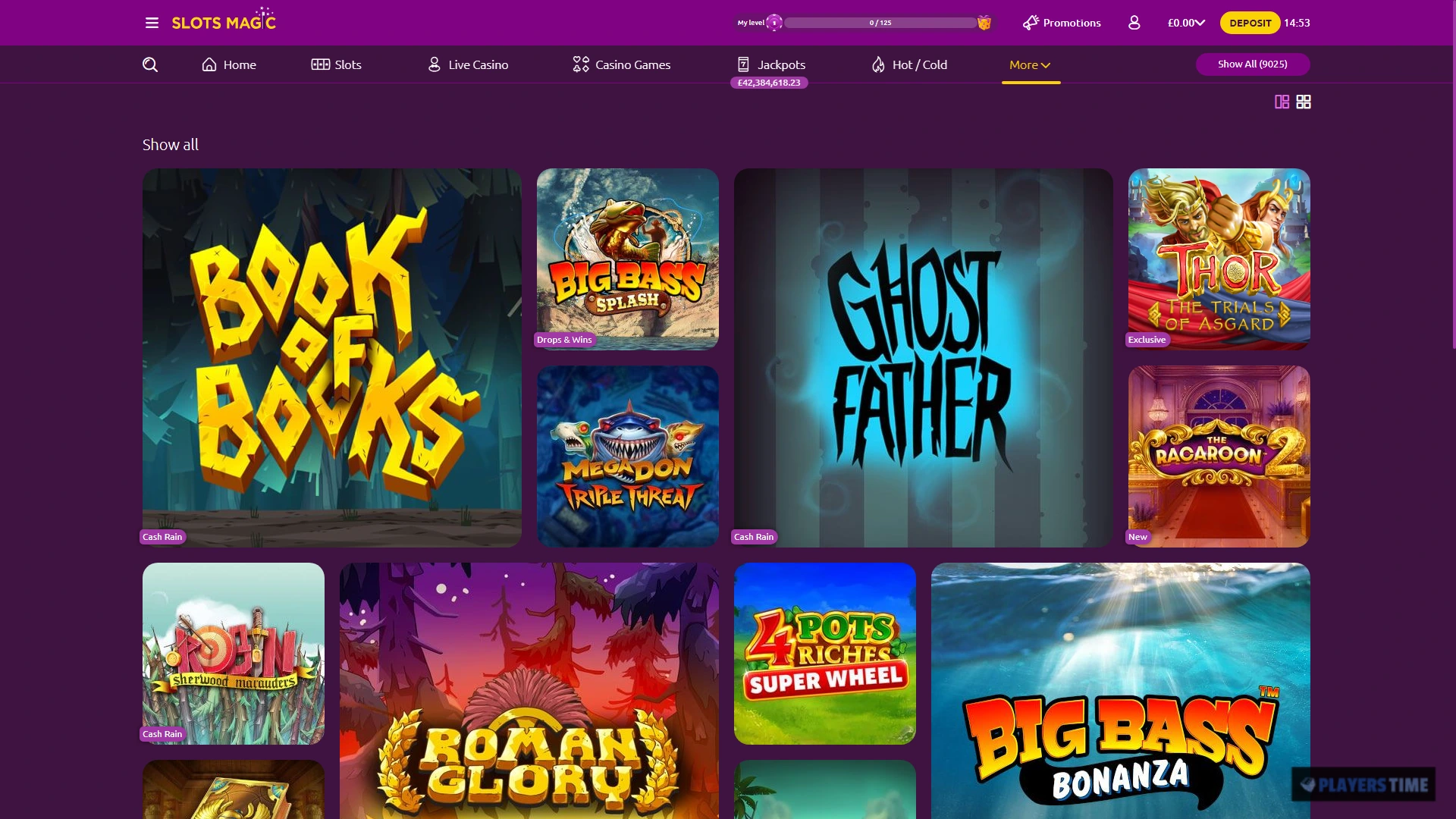Viewport: 1456px width, 819px height.
Task: Click the Hot / Cold flame icon
Action: click(878, 64)
